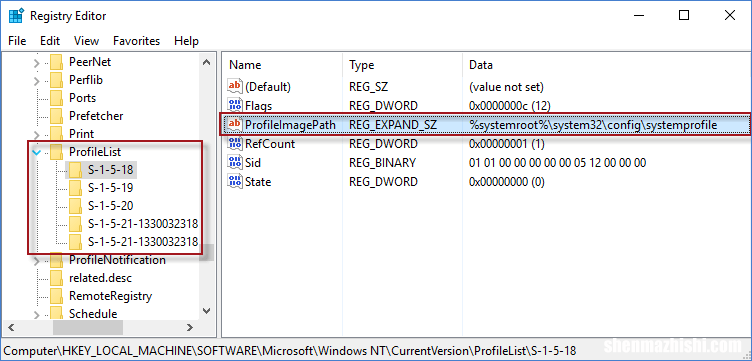Close the Registry Editor window
Image resolution: width=752 pixels, height=361 pixels.
(x=730, y=15)
